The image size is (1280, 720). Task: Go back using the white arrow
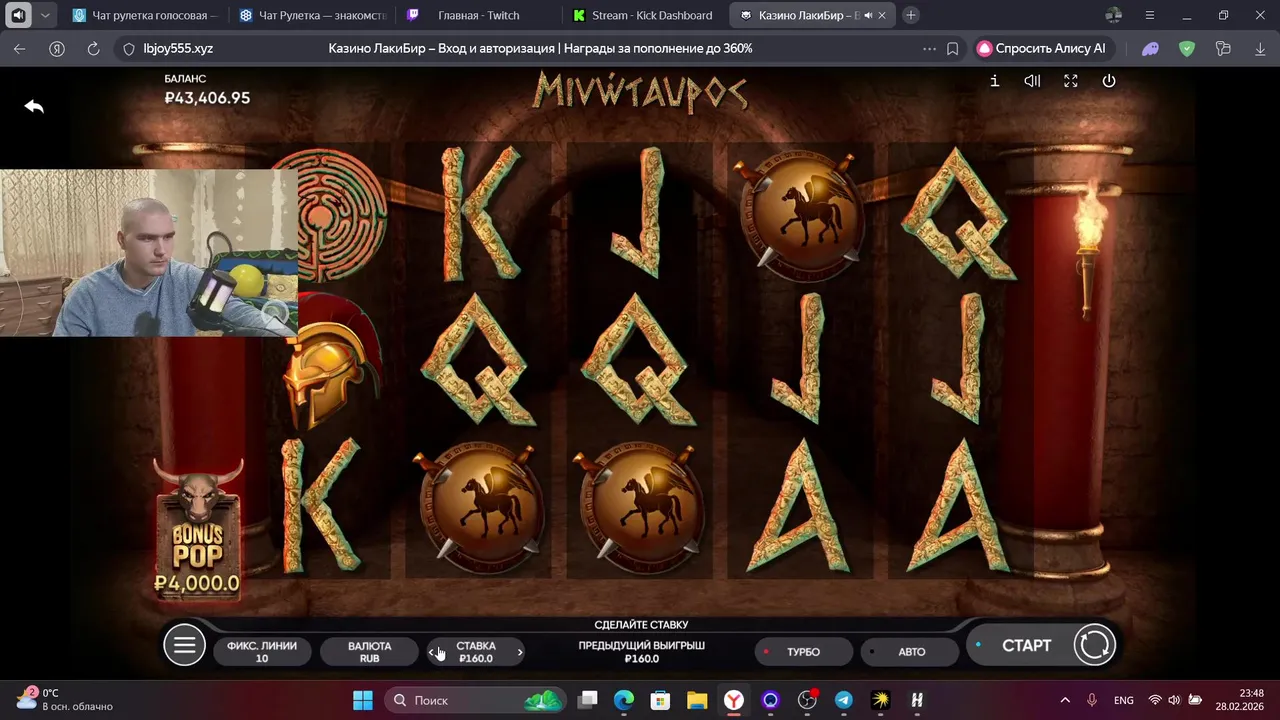coord(34,106)
